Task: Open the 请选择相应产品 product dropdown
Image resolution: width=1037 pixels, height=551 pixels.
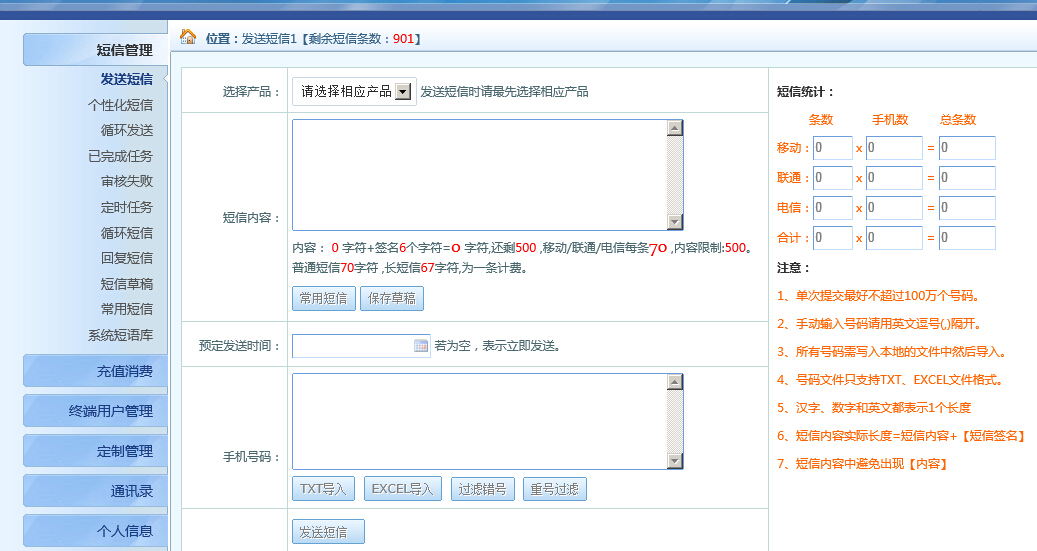Action: [354, 91]
